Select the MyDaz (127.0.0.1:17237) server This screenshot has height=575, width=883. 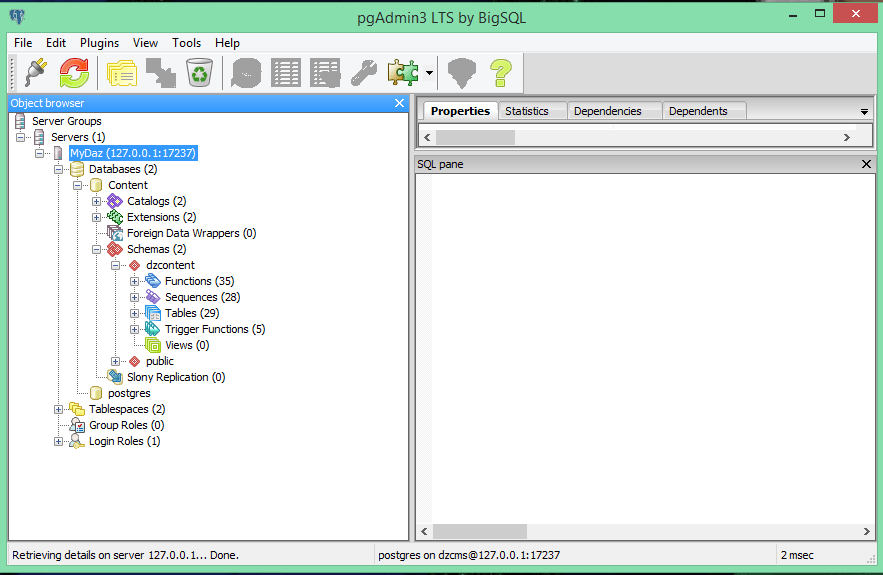pyautogui.click(x=133, y=153)
